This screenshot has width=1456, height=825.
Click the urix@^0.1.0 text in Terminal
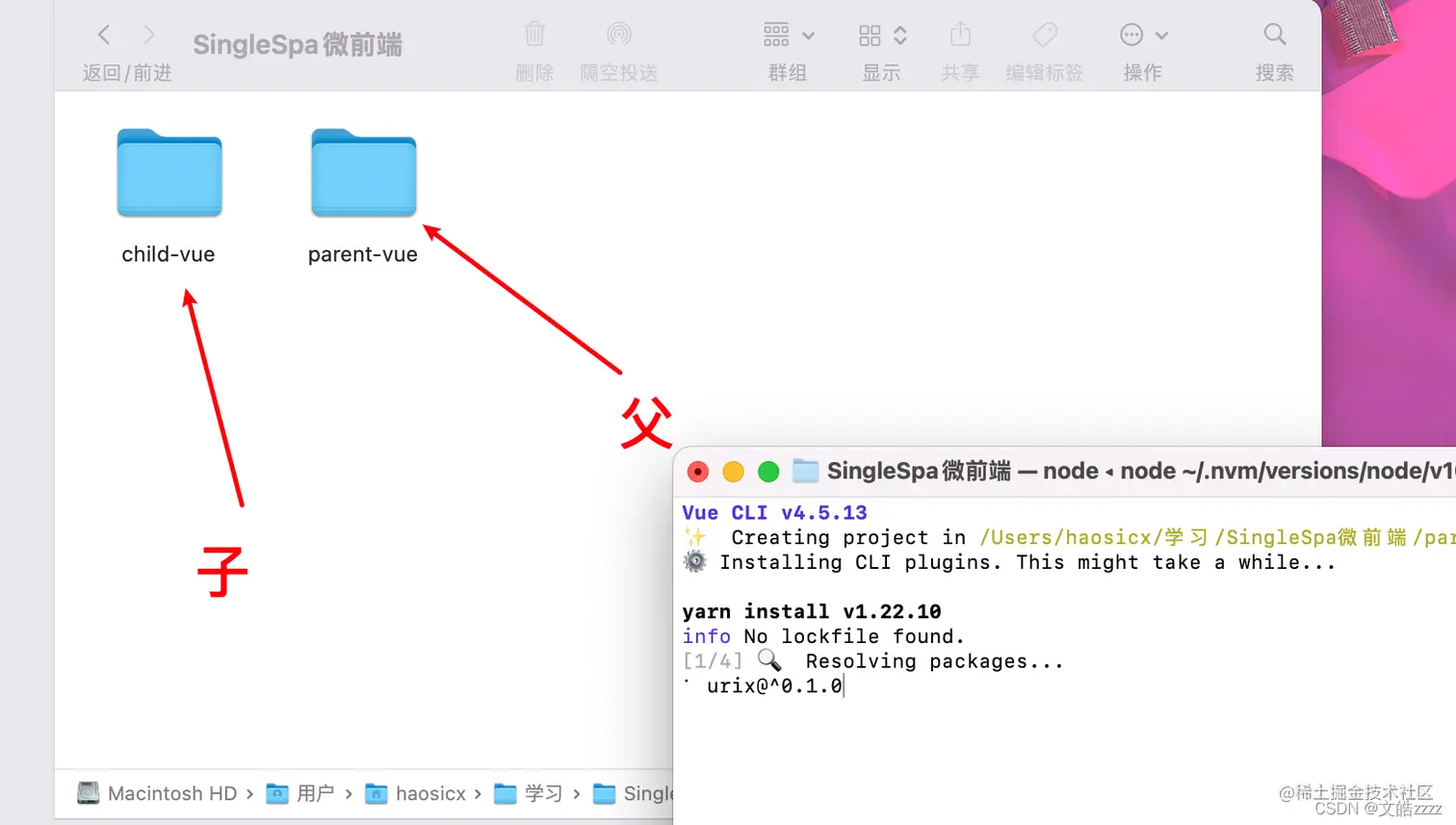[774, 686]
